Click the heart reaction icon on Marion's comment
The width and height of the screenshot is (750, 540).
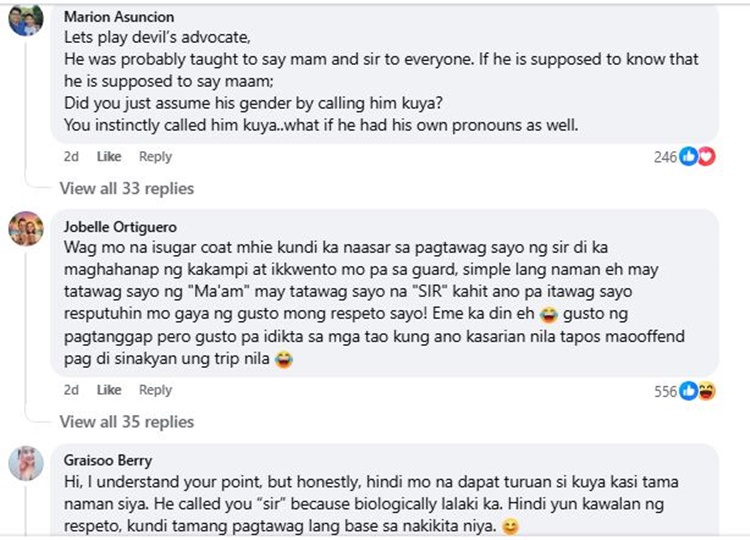point(706,157)
